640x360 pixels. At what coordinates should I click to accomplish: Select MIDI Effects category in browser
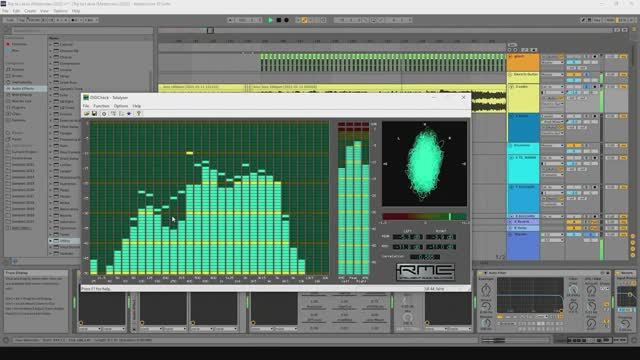21,95
